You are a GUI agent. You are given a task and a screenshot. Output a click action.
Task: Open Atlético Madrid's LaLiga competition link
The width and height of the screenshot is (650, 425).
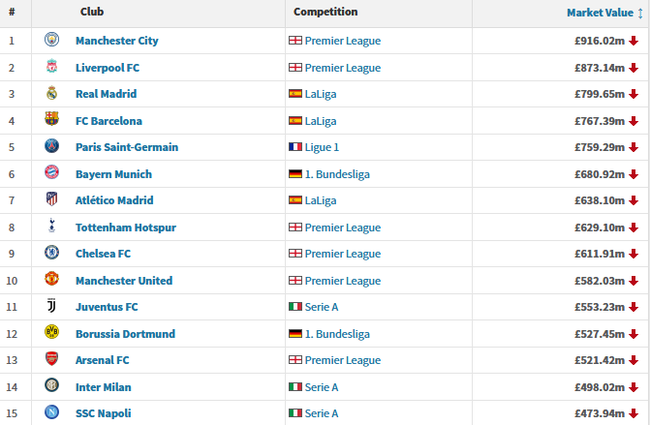pos(320,201)
